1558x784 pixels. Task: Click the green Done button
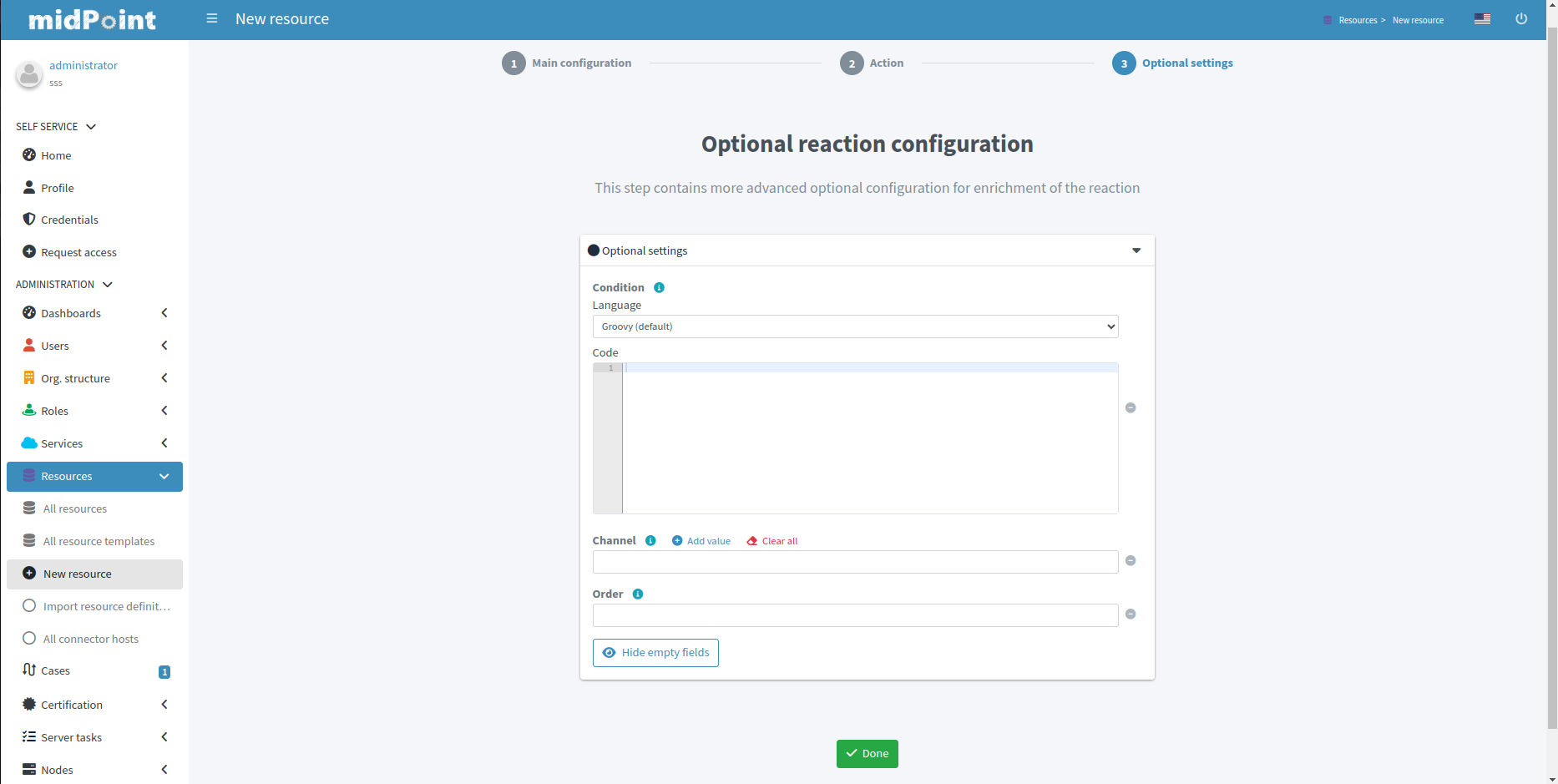pyautogui.click(x=867, y=753)
